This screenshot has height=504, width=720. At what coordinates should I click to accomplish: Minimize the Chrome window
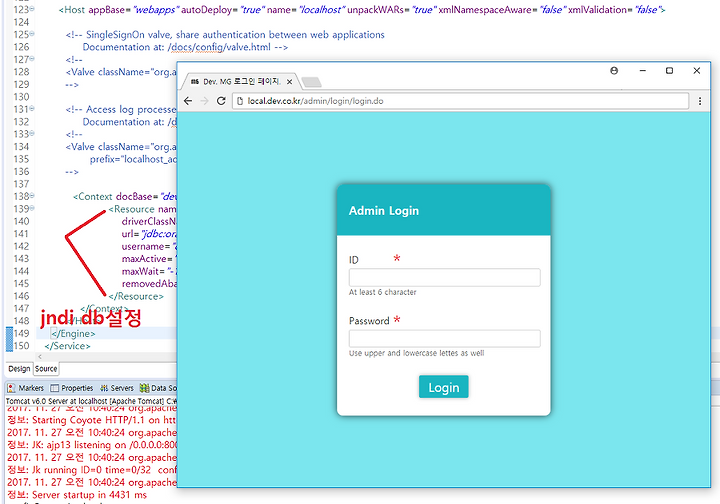point(643,71)
